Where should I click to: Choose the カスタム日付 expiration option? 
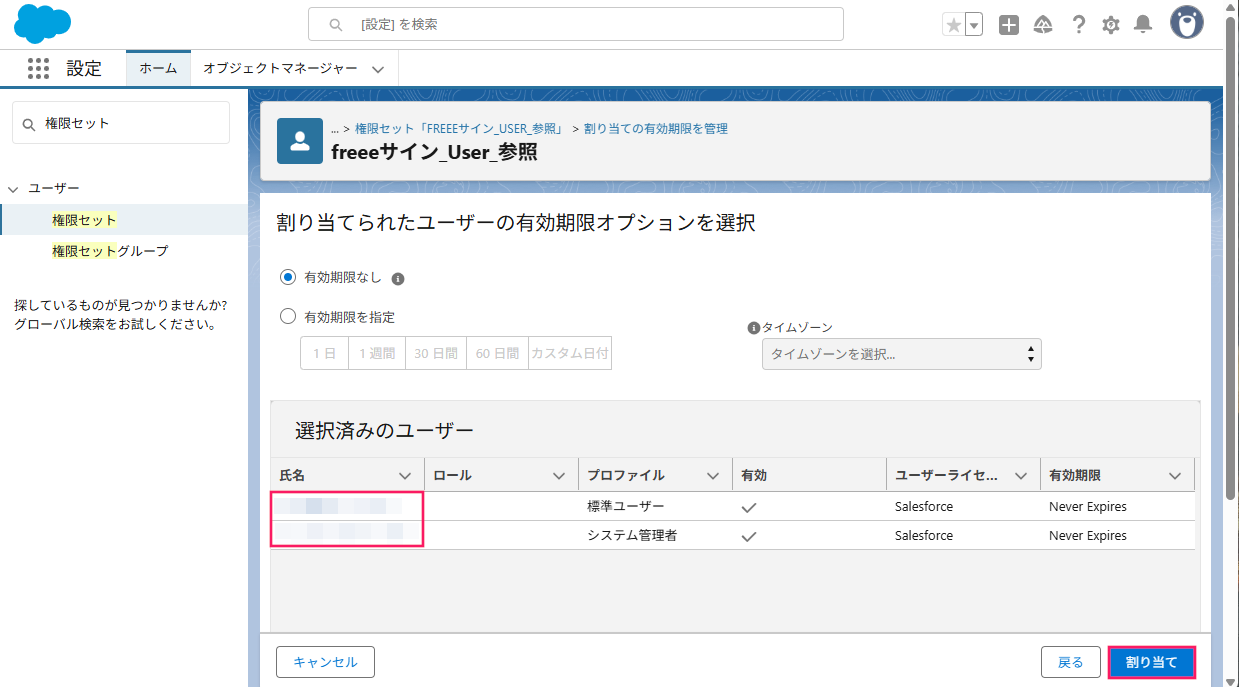click(570, 353)
